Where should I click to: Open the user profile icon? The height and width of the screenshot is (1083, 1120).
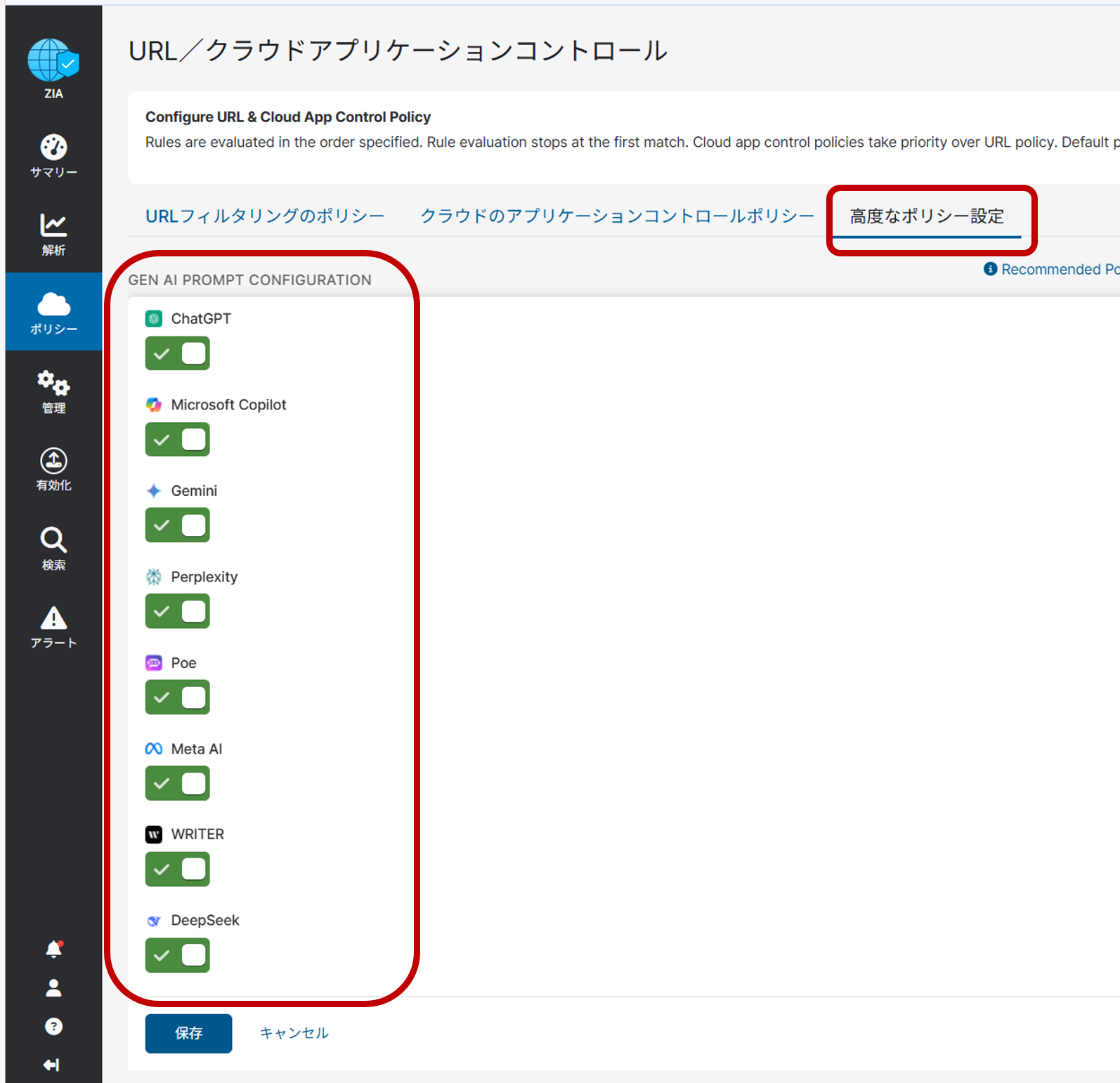(53, 988)
